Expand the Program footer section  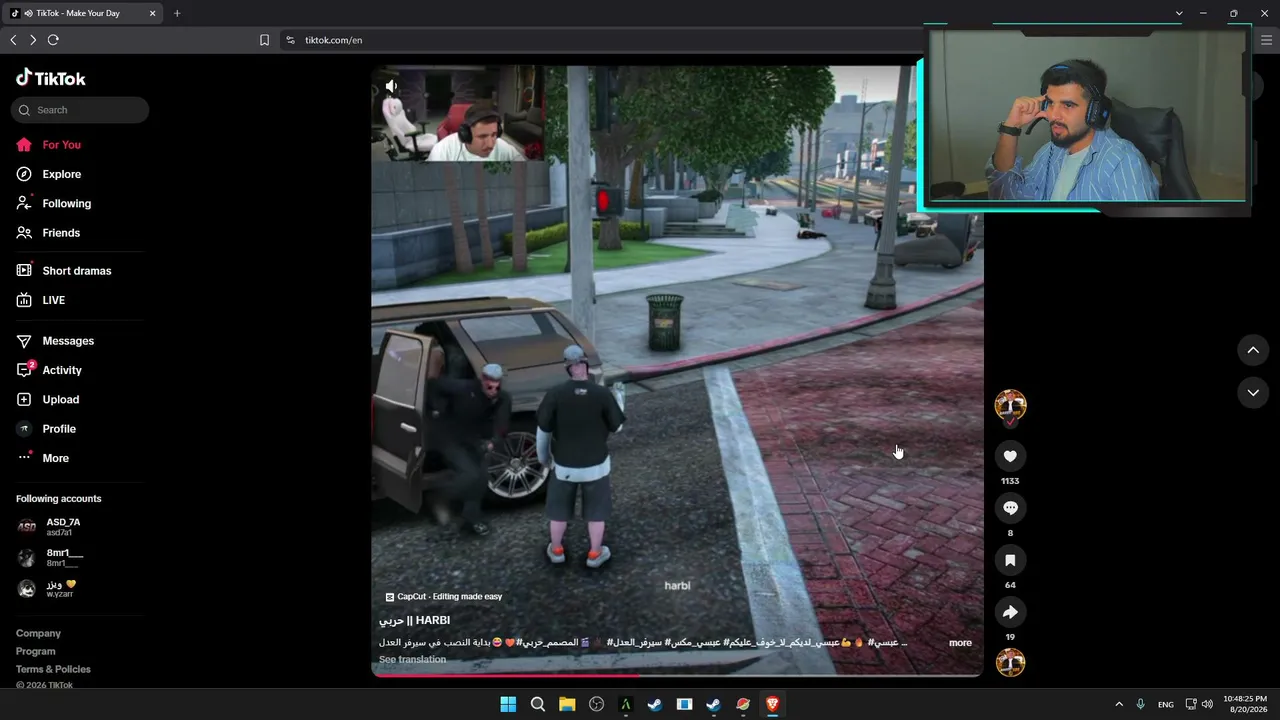(36, 652)
